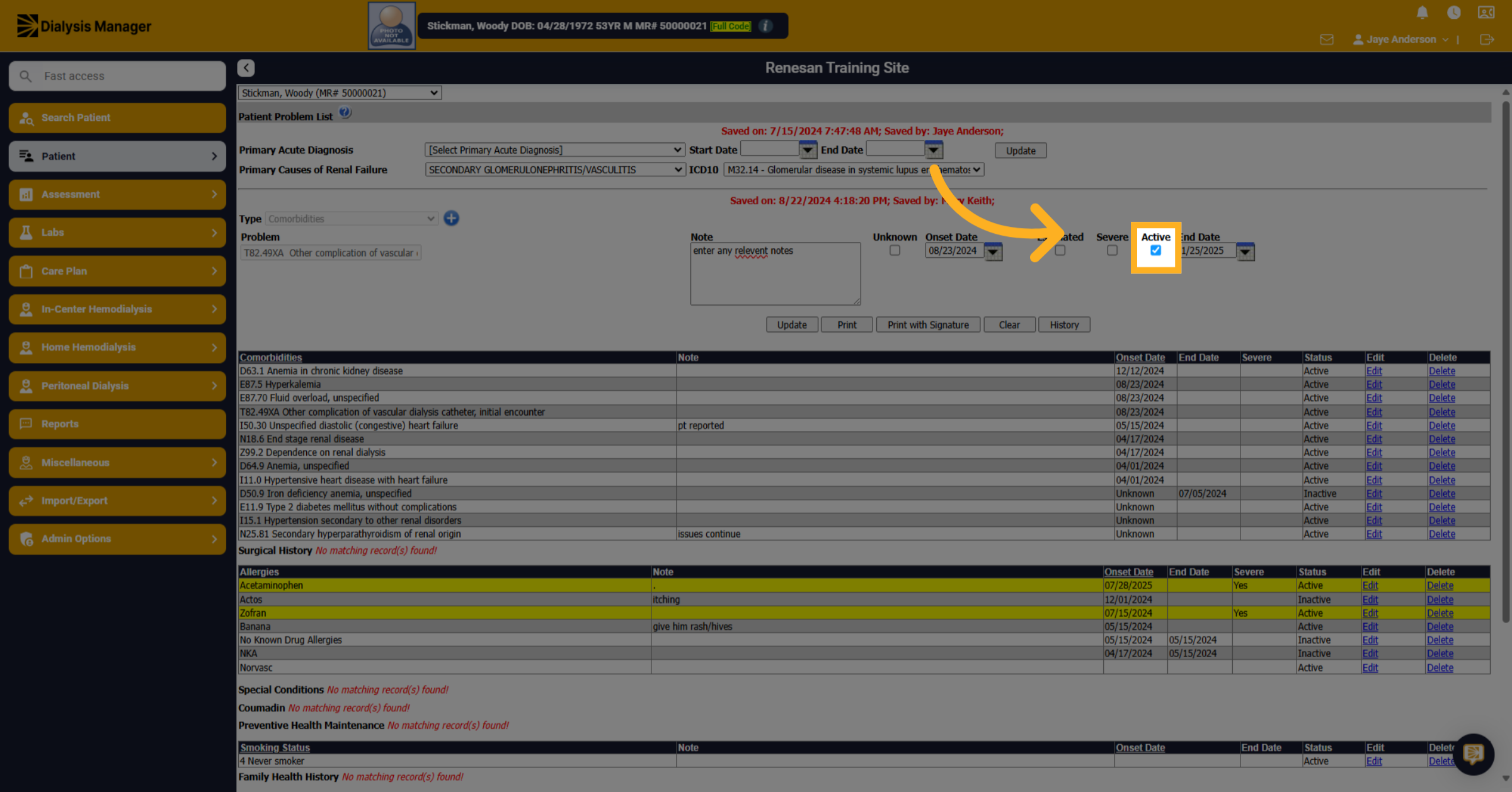Open Patient Problem List help icon
1512x792 pixels.
[x=345, y=113]
